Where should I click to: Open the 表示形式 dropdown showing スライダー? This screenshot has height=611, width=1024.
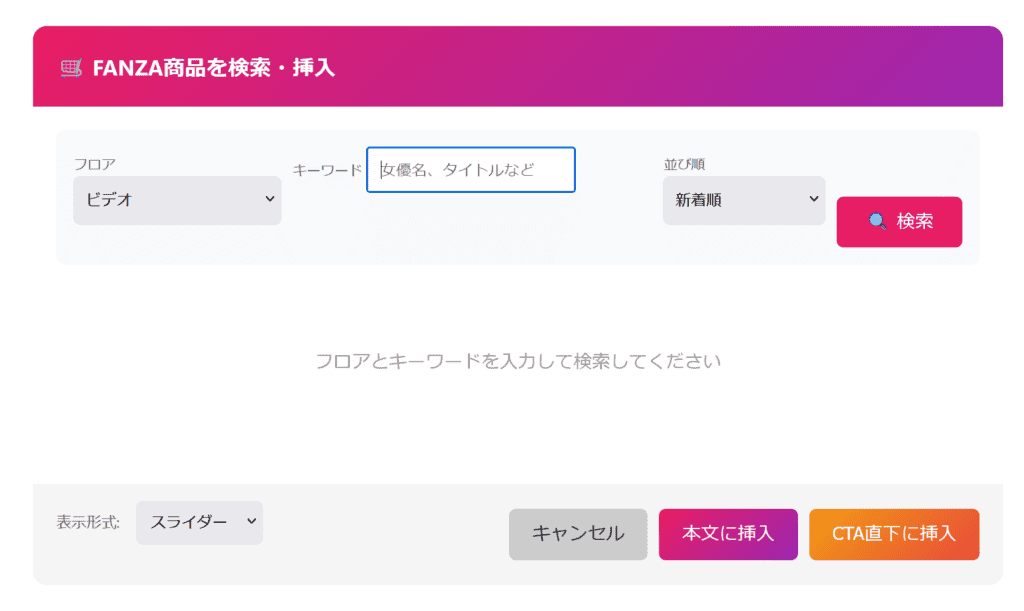(x=199, y=522)
